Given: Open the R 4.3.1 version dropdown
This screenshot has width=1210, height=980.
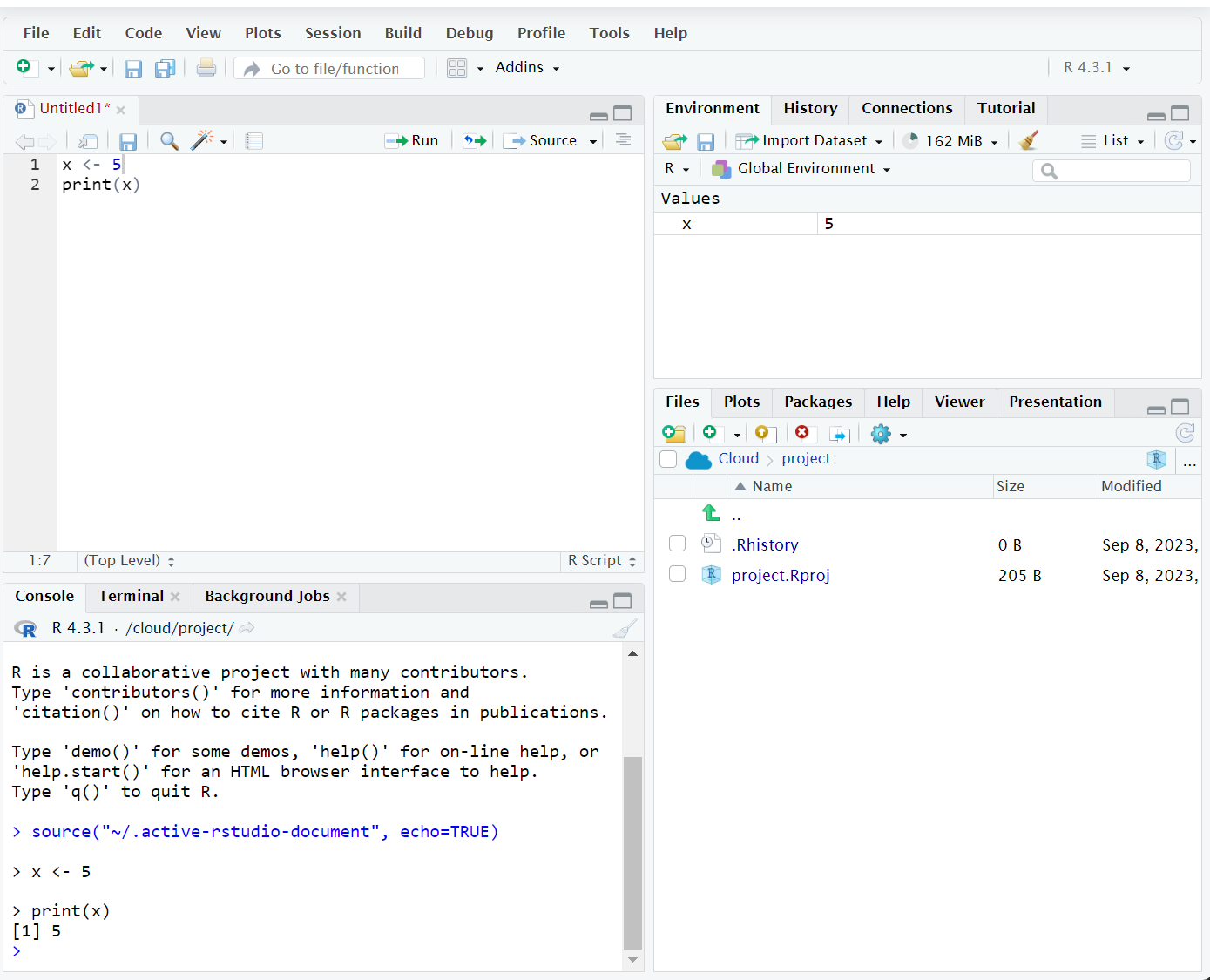Looking at the screenshot, I should [1097, 68].
